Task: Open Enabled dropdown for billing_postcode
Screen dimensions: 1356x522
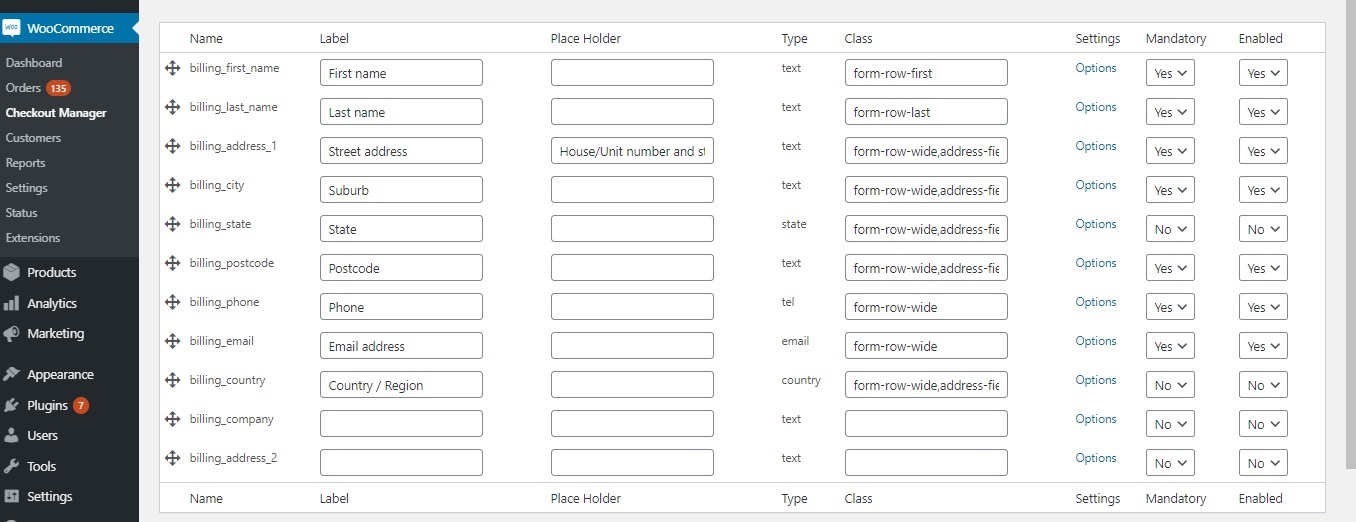Action: [x=1263, y=268]
